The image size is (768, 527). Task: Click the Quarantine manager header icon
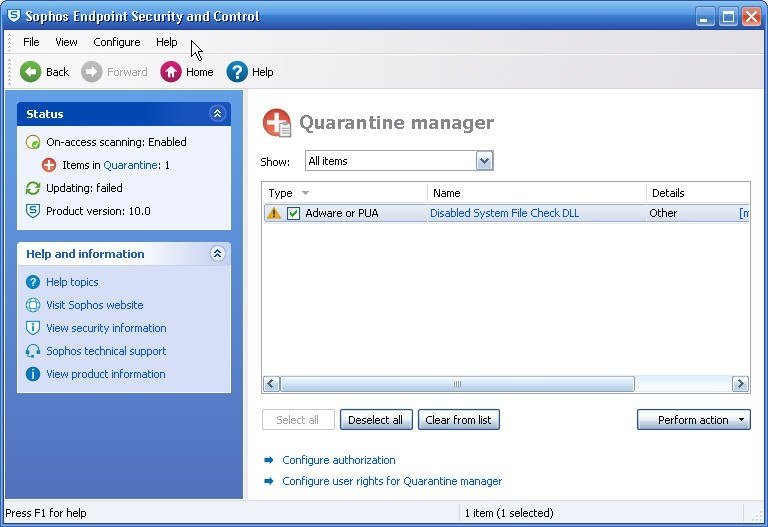coord(277,123)
